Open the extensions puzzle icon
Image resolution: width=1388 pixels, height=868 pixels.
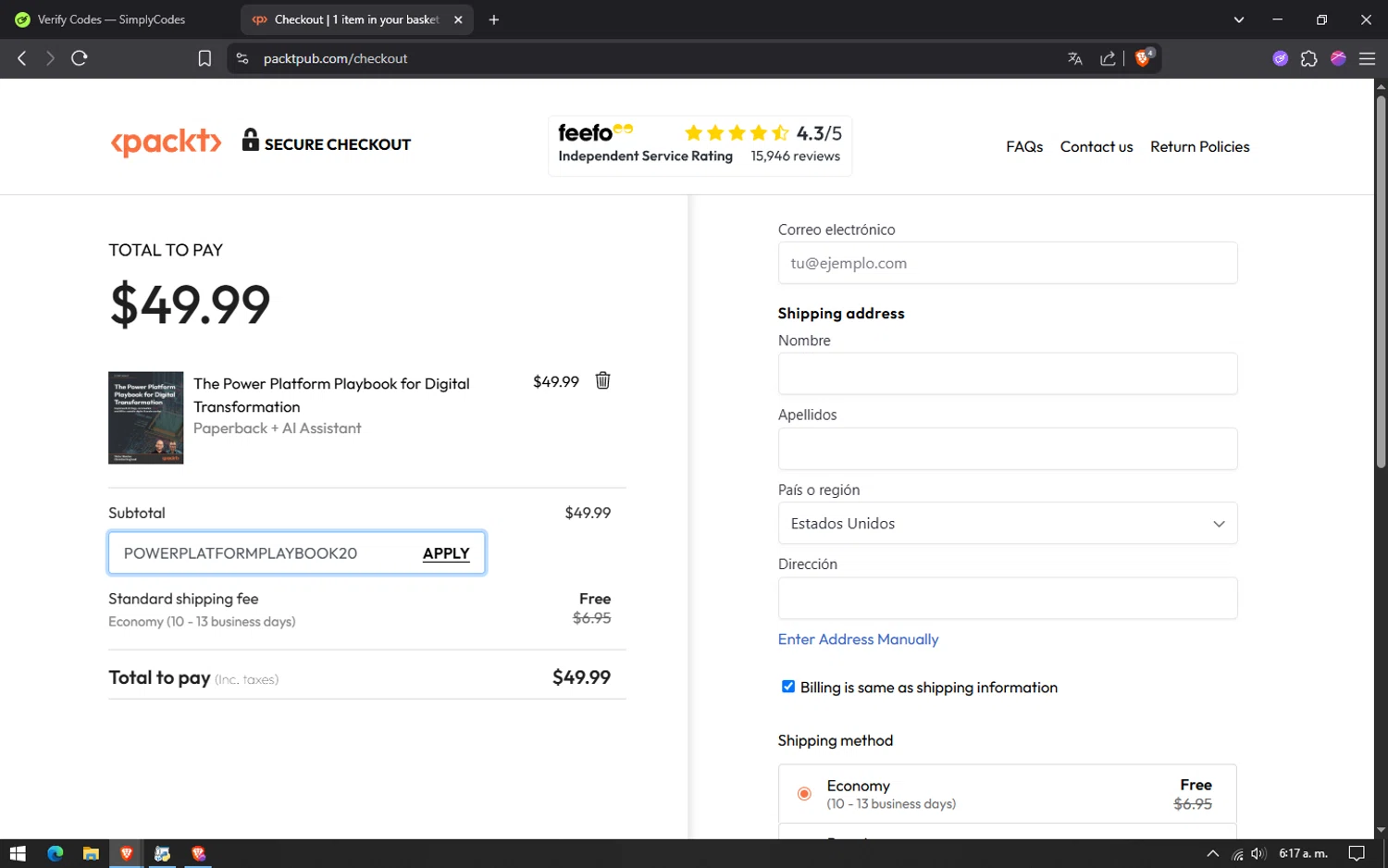[x=1308, y=58]
